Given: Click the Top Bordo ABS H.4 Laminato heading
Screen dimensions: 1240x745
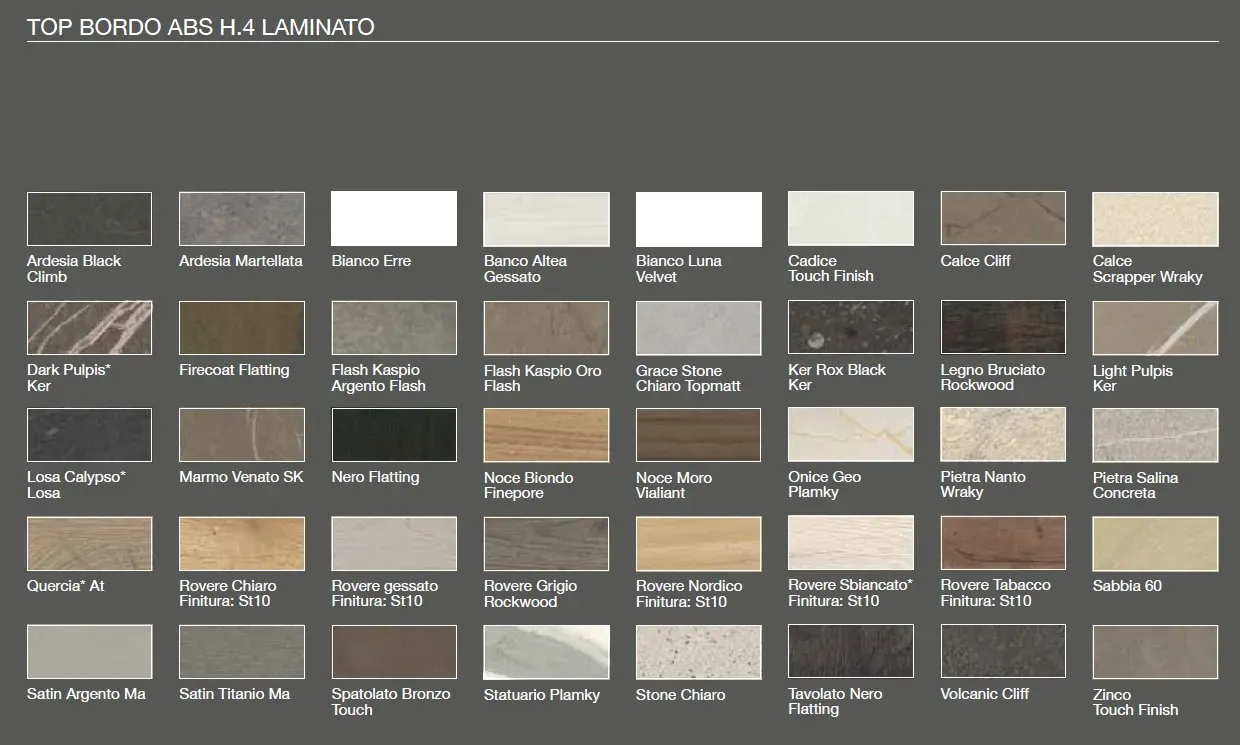Looking at the screenshot, I should click(201, 27).
